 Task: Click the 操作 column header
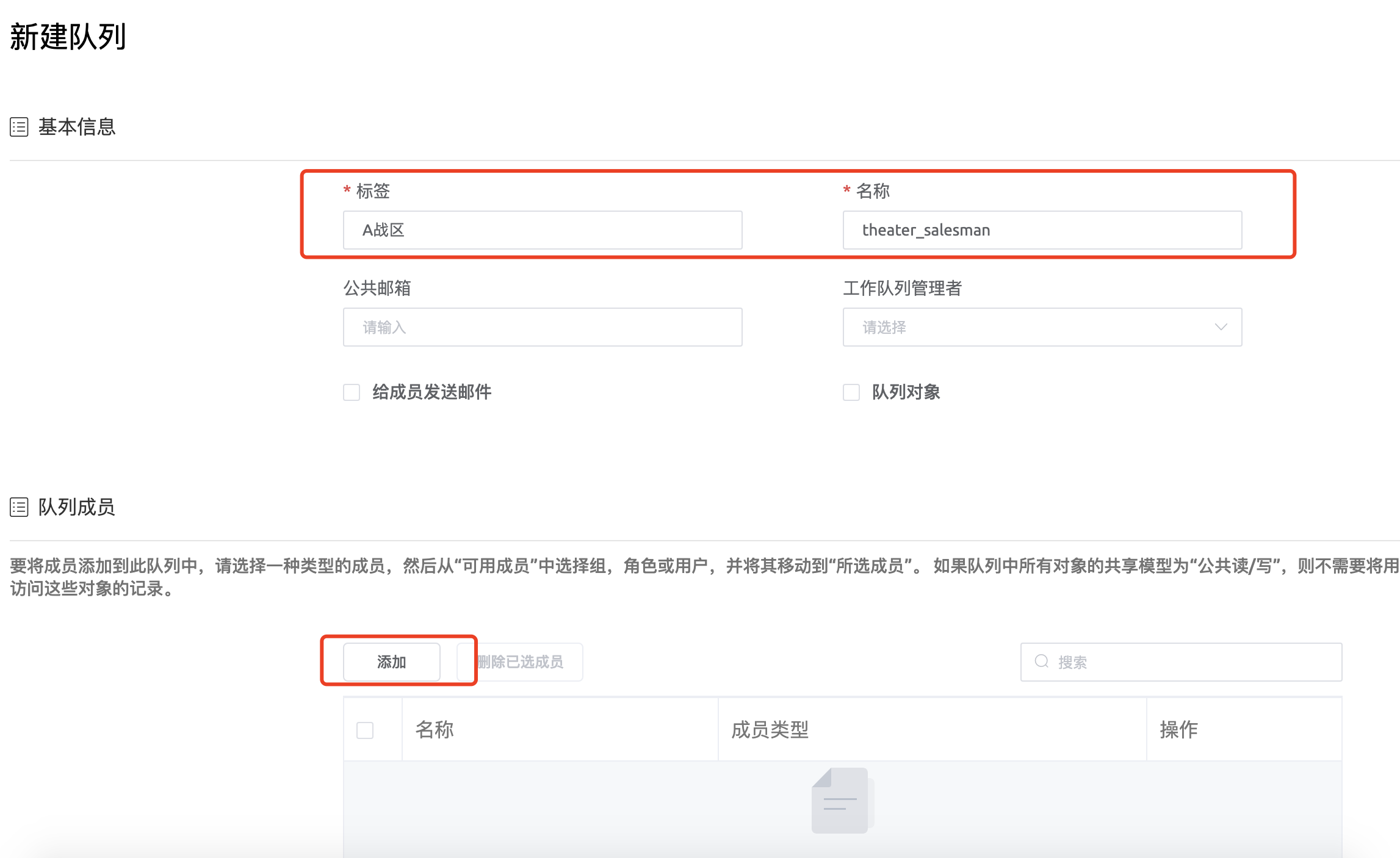coord(1178,730)
